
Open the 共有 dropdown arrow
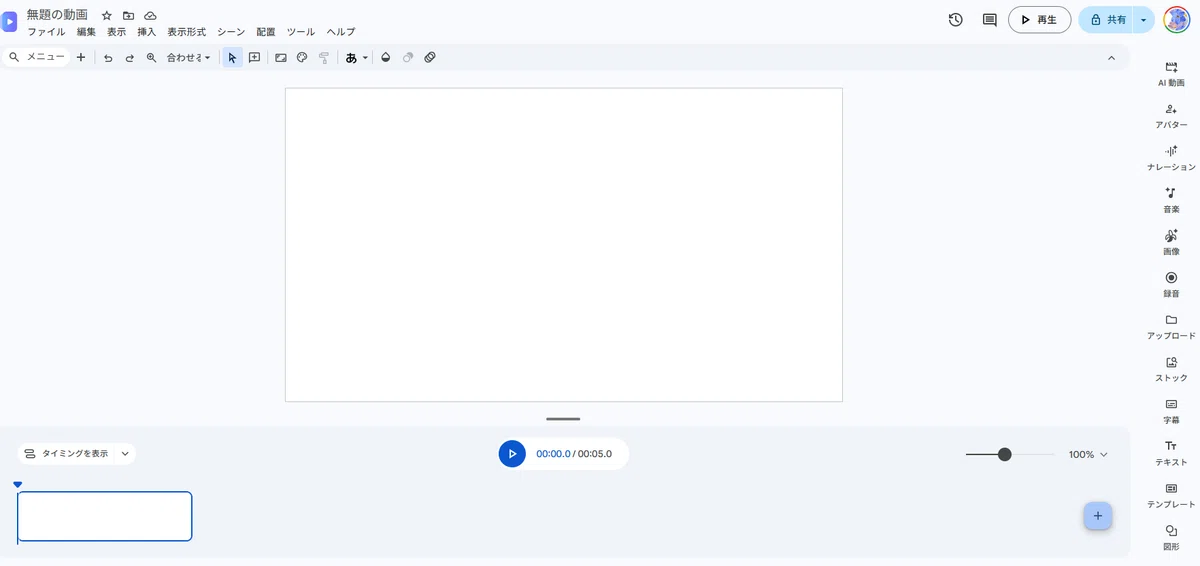(x=1143, y=20)
